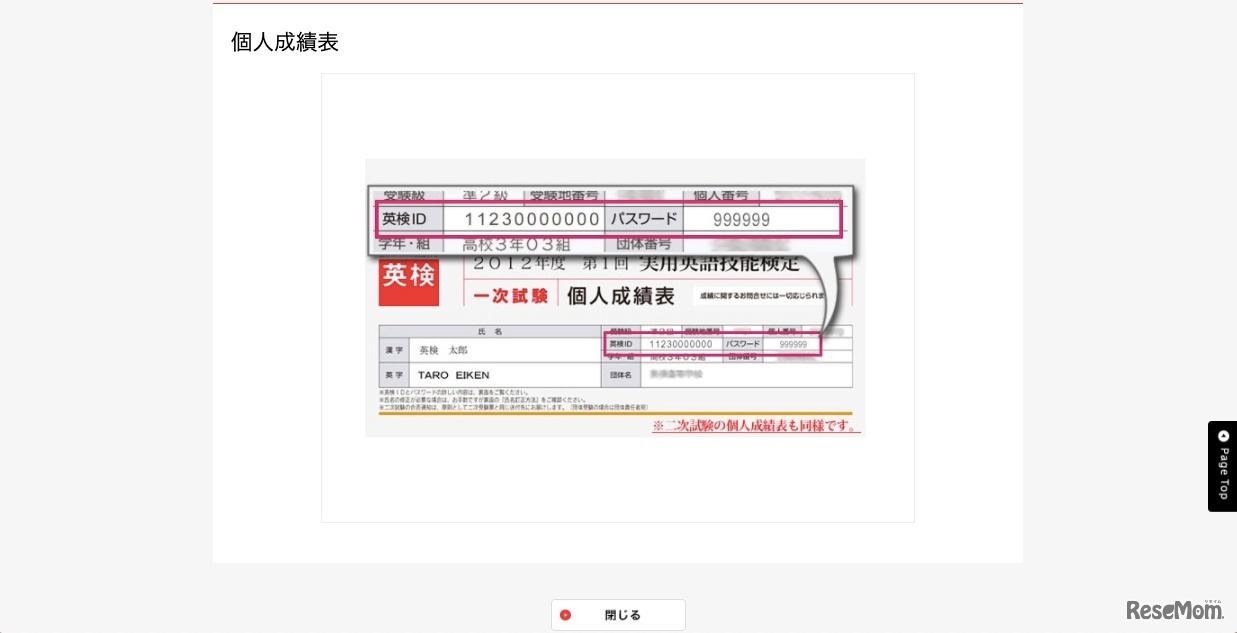Click the orange divider bar in the score sheet
Image resolution: width=1237 pixels, height=633 pixels.
614,413
